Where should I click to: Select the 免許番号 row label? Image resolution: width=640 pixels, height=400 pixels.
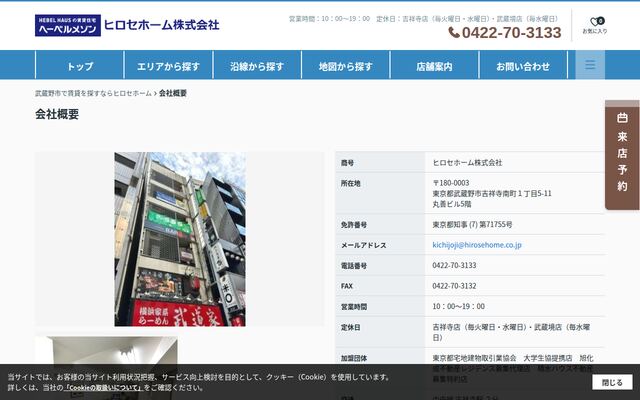[354, 225]
